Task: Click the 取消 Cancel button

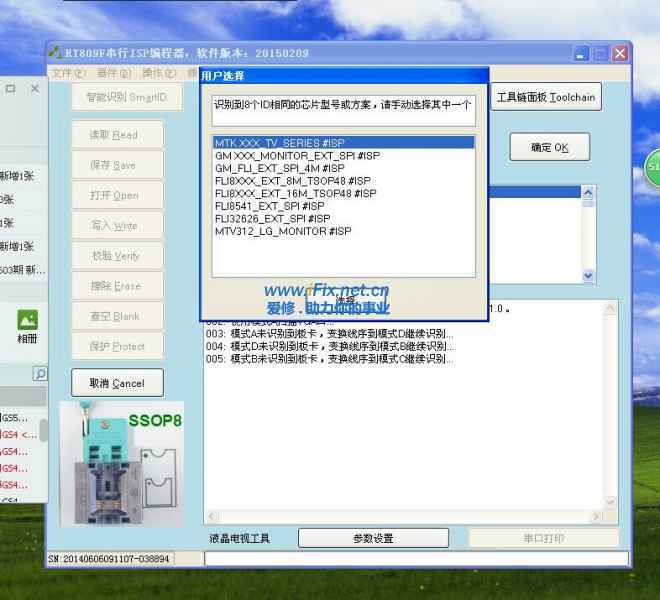Action: point(117,383)
